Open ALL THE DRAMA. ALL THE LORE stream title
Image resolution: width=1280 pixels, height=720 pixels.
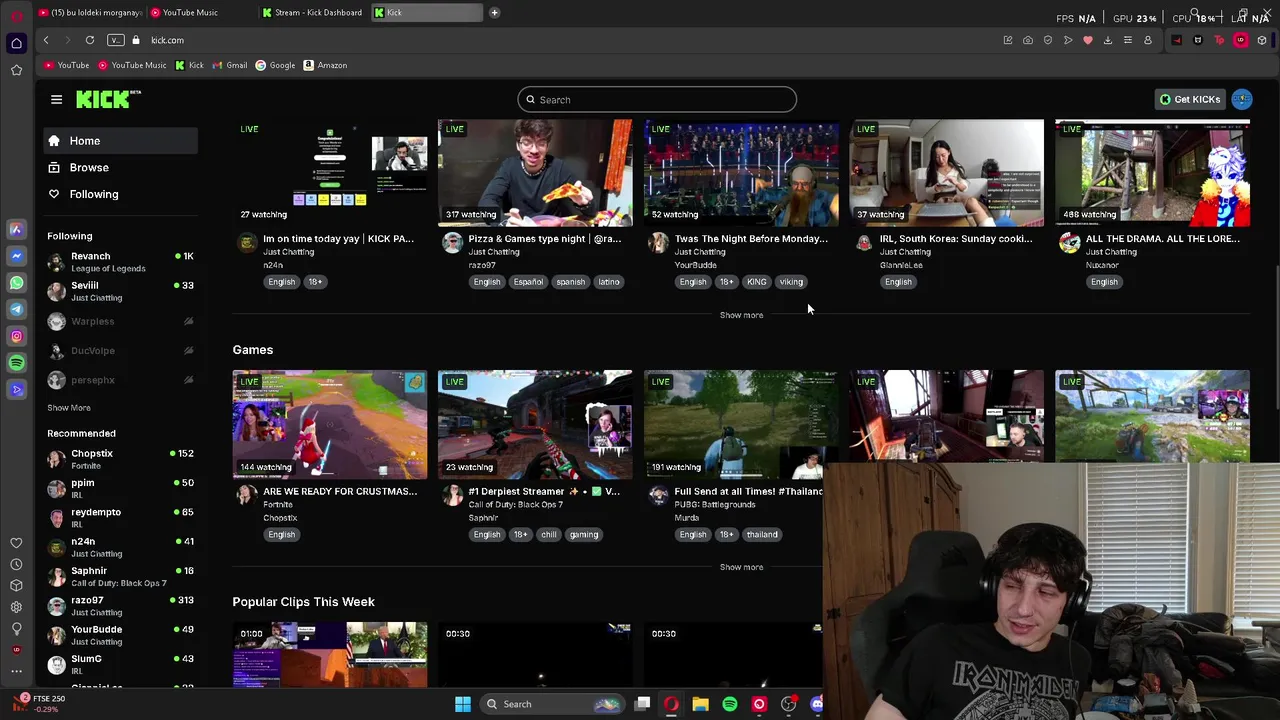coord(1162,239)
